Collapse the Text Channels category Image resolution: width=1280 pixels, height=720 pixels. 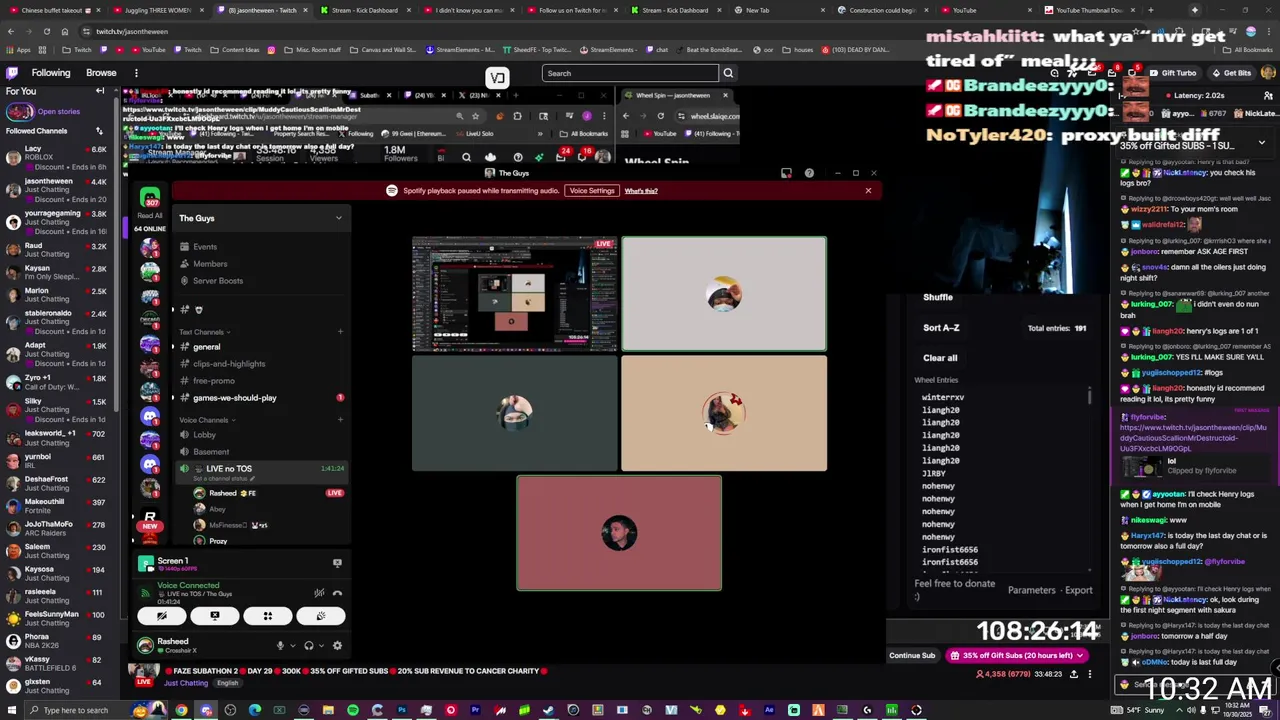[x=204, y=332]
